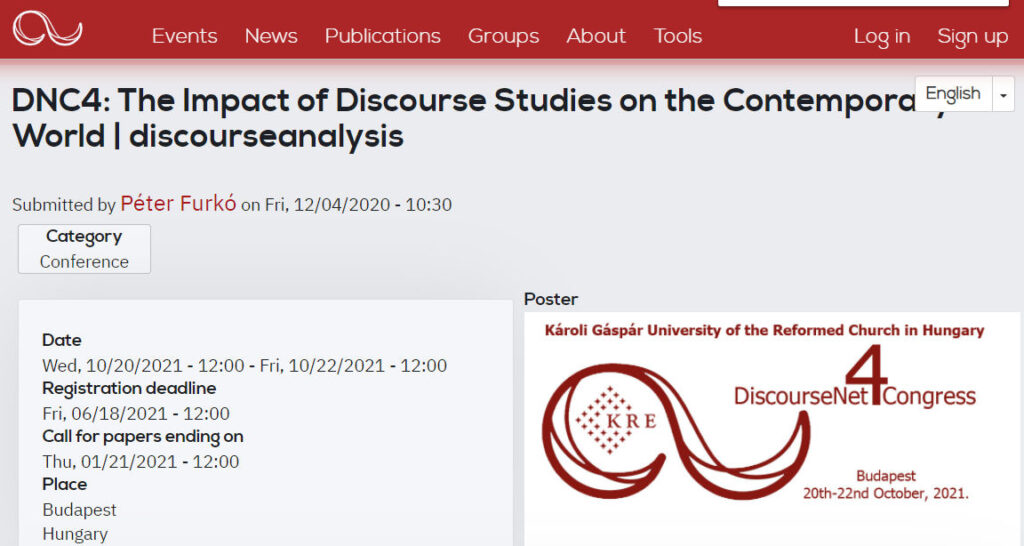Click the Sign up link
Screen dimensions: 1024x546
coord(972,36)
